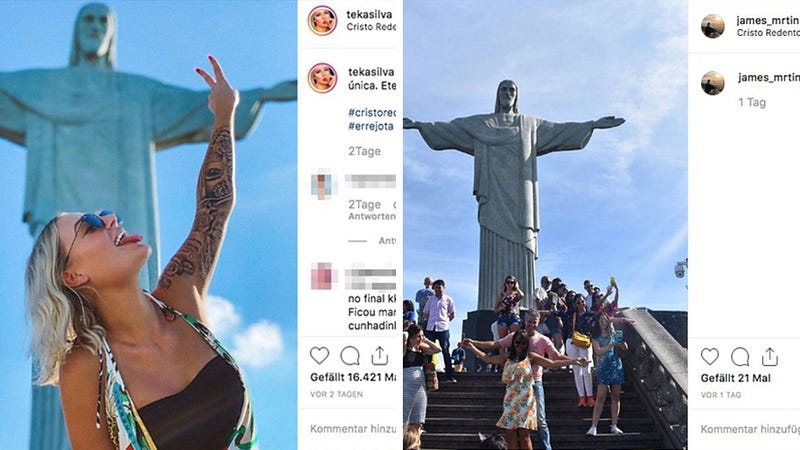The height and width of the screenshot is (450, 800).
Task: Open tekasilva avatar beside the caption
Action: [322, 78]
